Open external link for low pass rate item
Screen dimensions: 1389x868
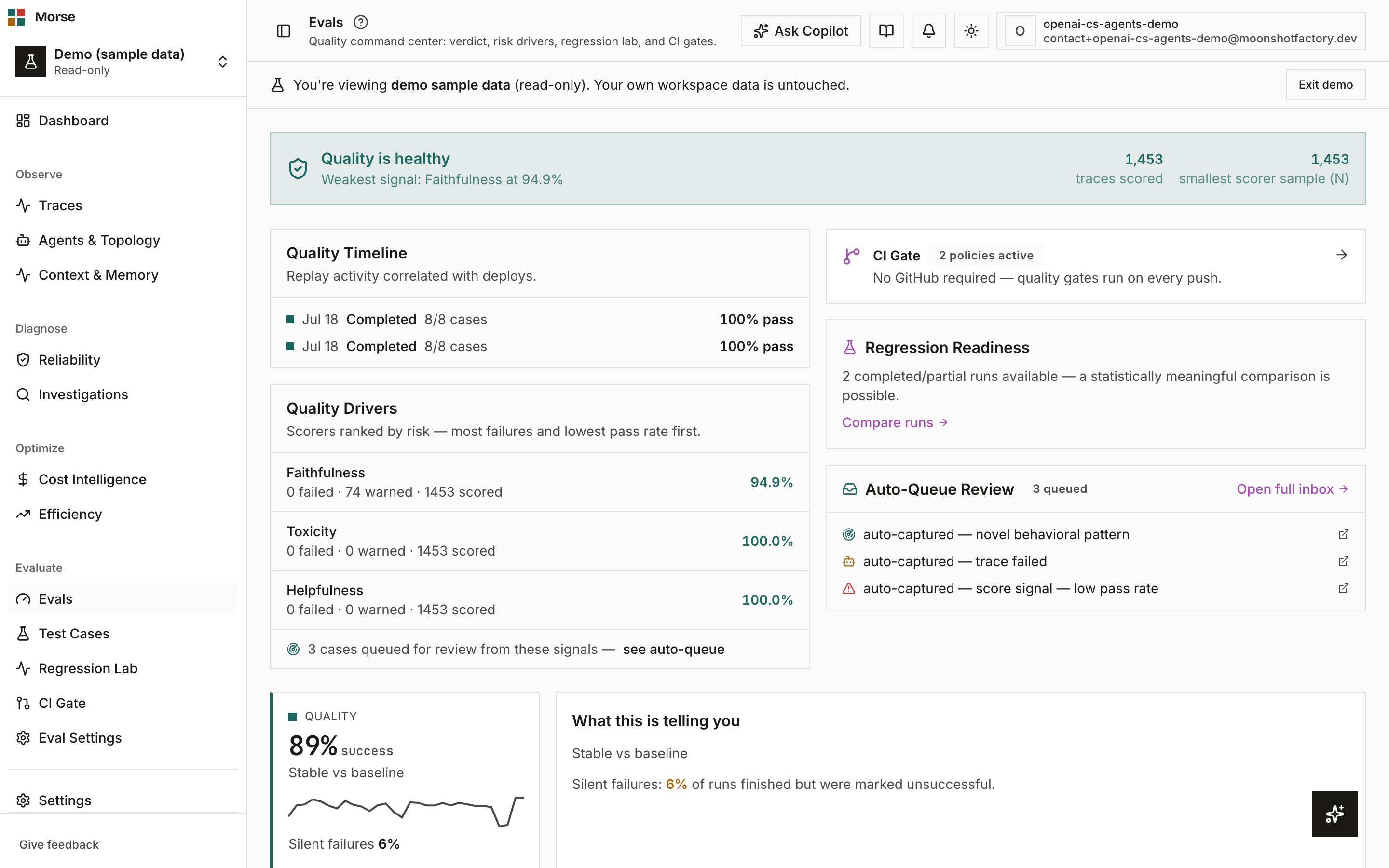[1343, 588]
